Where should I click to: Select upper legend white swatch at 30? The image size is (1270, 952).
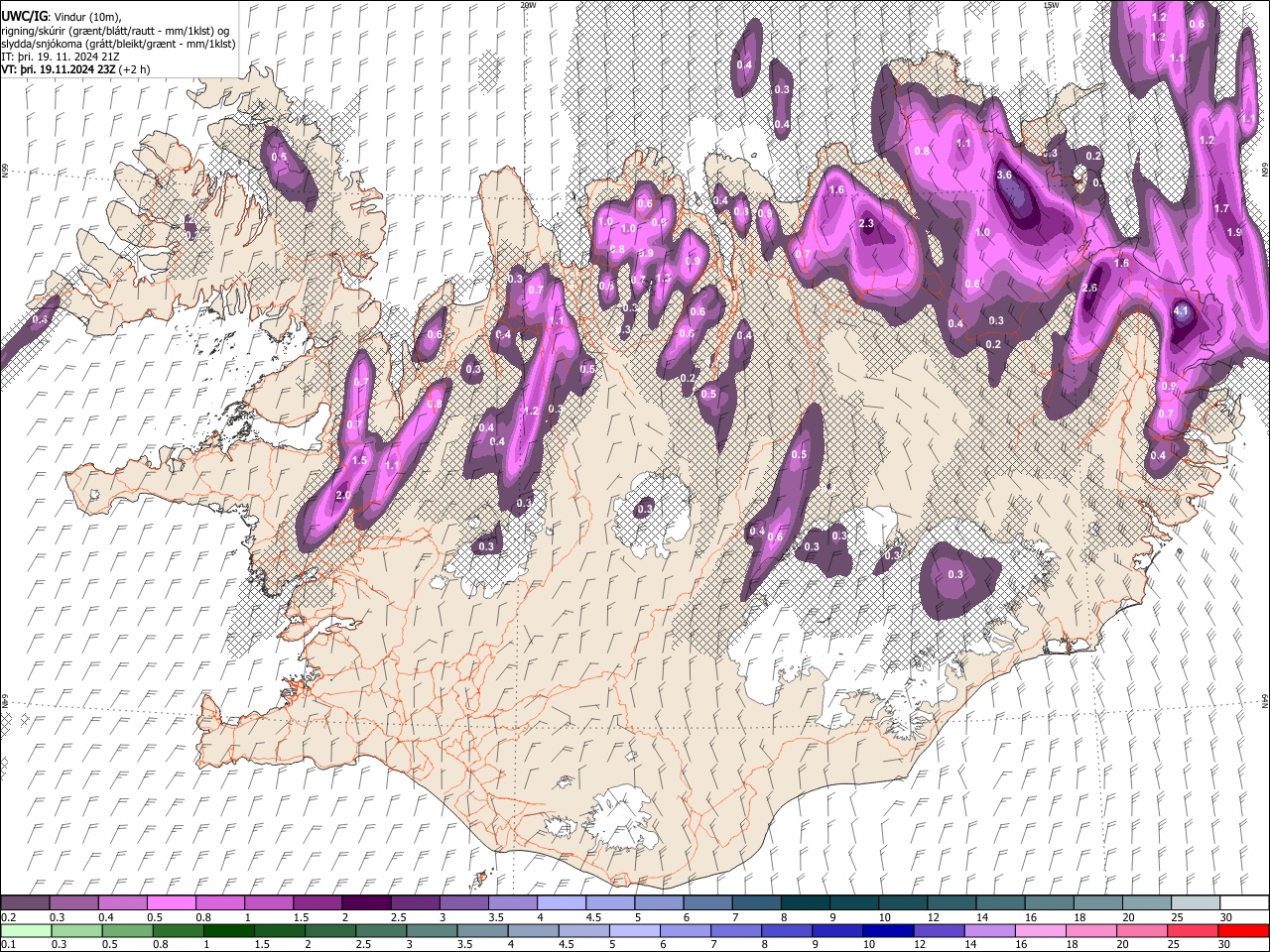pos(1242,903)
